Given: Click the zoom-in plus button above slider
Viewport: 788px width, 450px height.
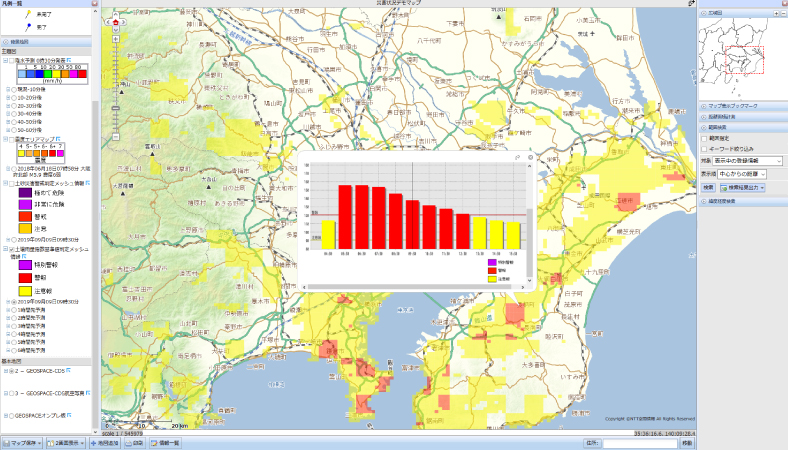Looking at the screenshot, I should coord(116,39).
